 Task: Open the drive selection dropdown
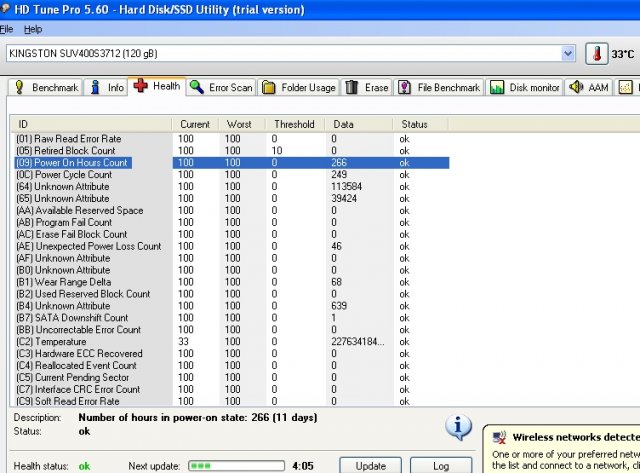click(x=568, y=53)
